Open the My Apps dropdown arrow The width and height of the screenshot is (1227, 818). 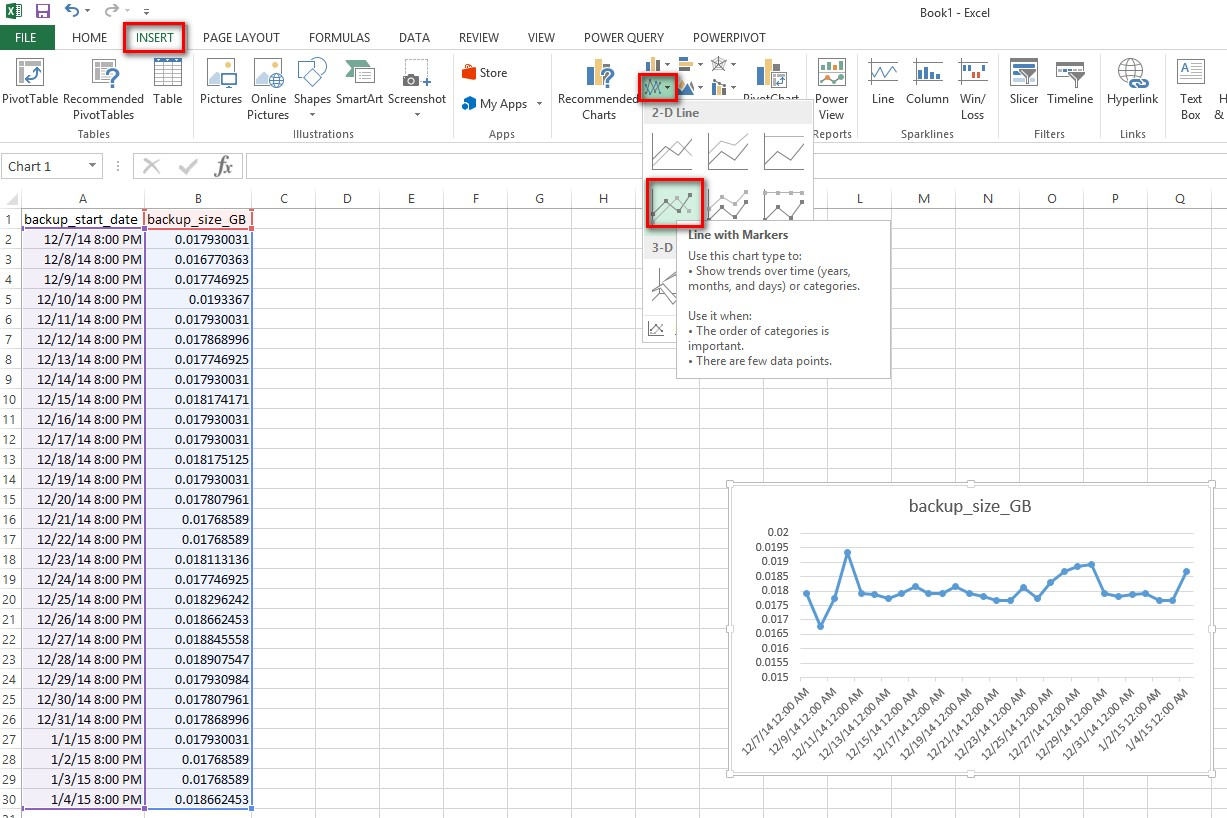click(x=539, y=104)
